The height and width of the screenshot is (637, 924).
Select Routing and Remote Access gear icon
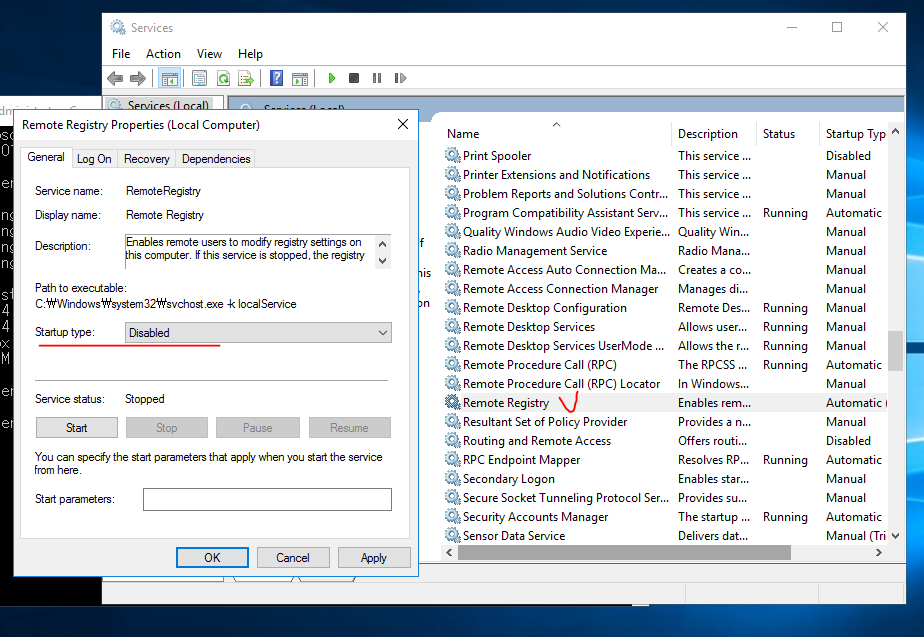coord(452,440)
